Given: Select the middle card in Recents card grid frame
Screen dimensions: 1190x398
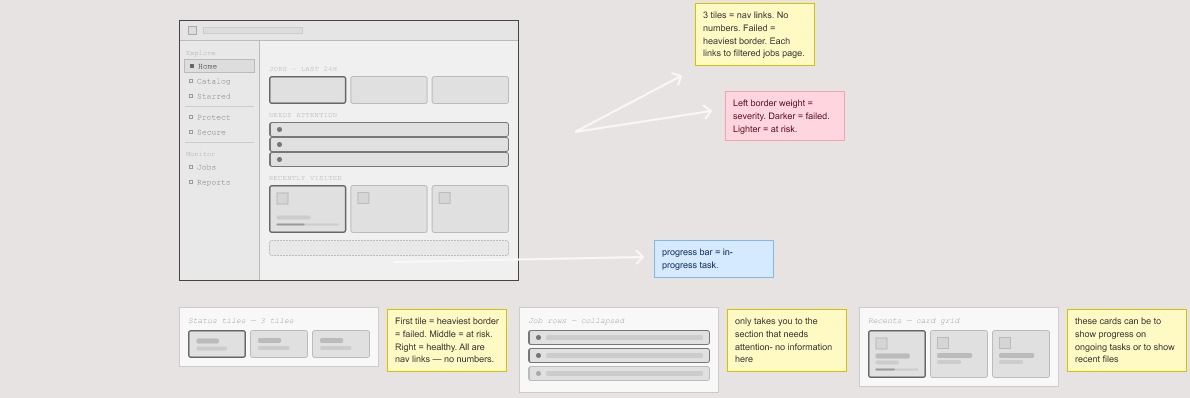Looking at the screenshot, I should 959,354.
